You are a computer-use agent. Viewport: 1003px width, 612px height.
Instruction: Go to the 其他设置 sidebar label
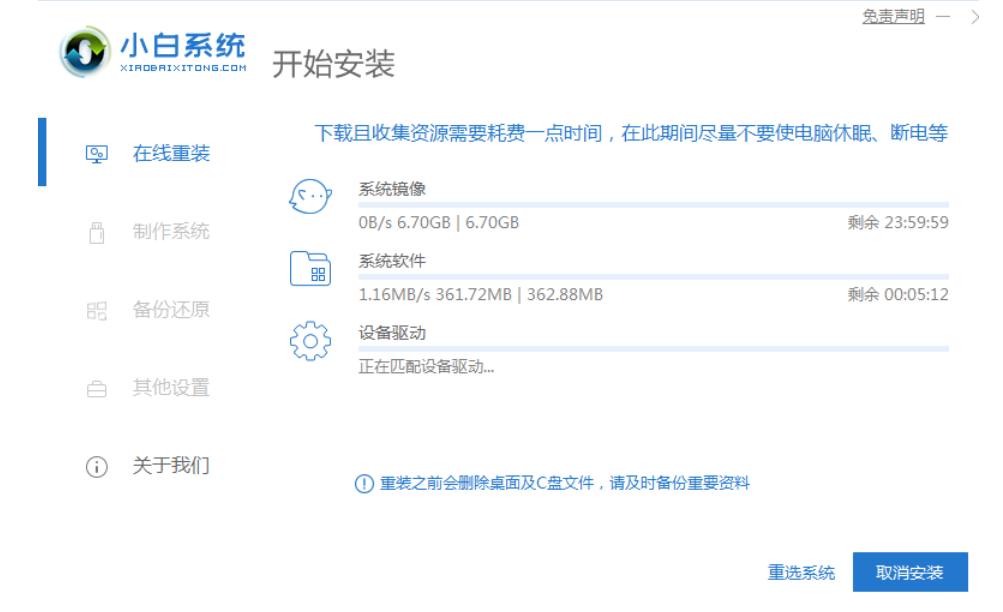pos(171,388)
